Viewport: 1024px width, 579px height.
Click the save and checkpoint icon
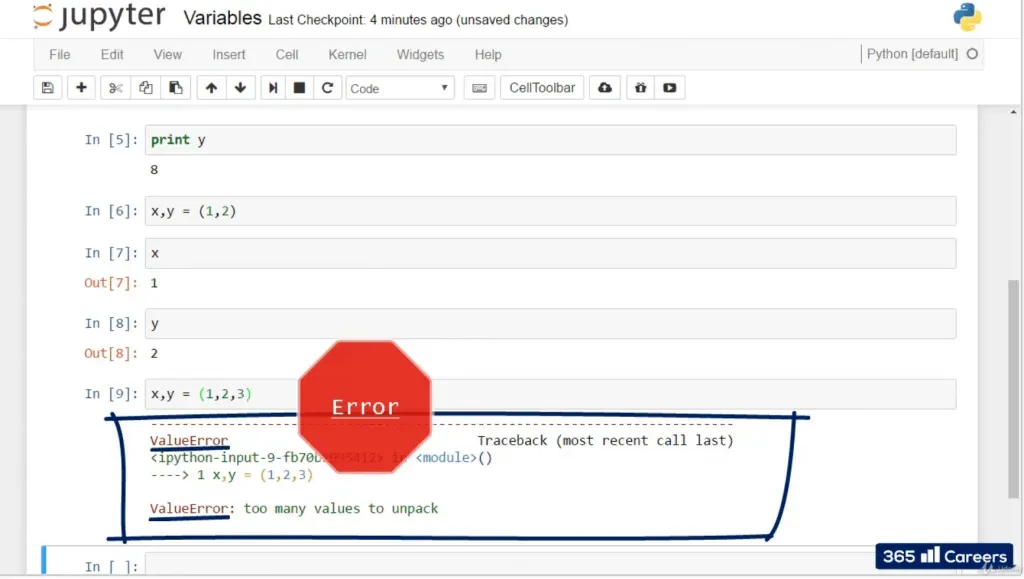[47, 88]
